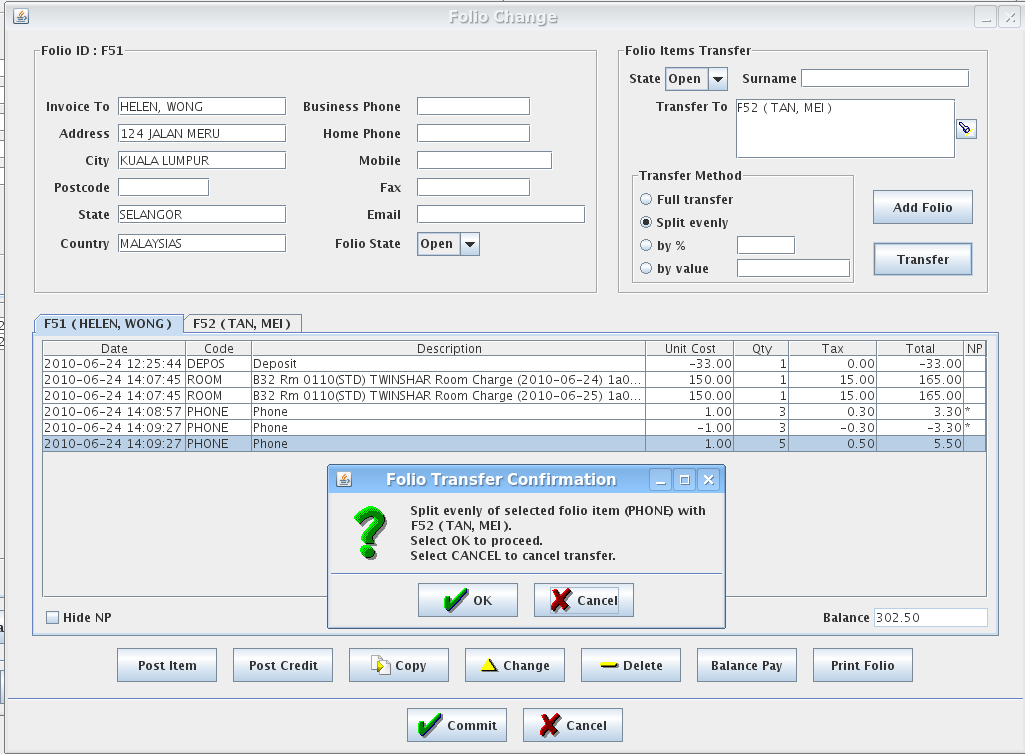This screenshot has height=754, width=1025.
Task: Click the Postcode input field
Action: [163, 188]
